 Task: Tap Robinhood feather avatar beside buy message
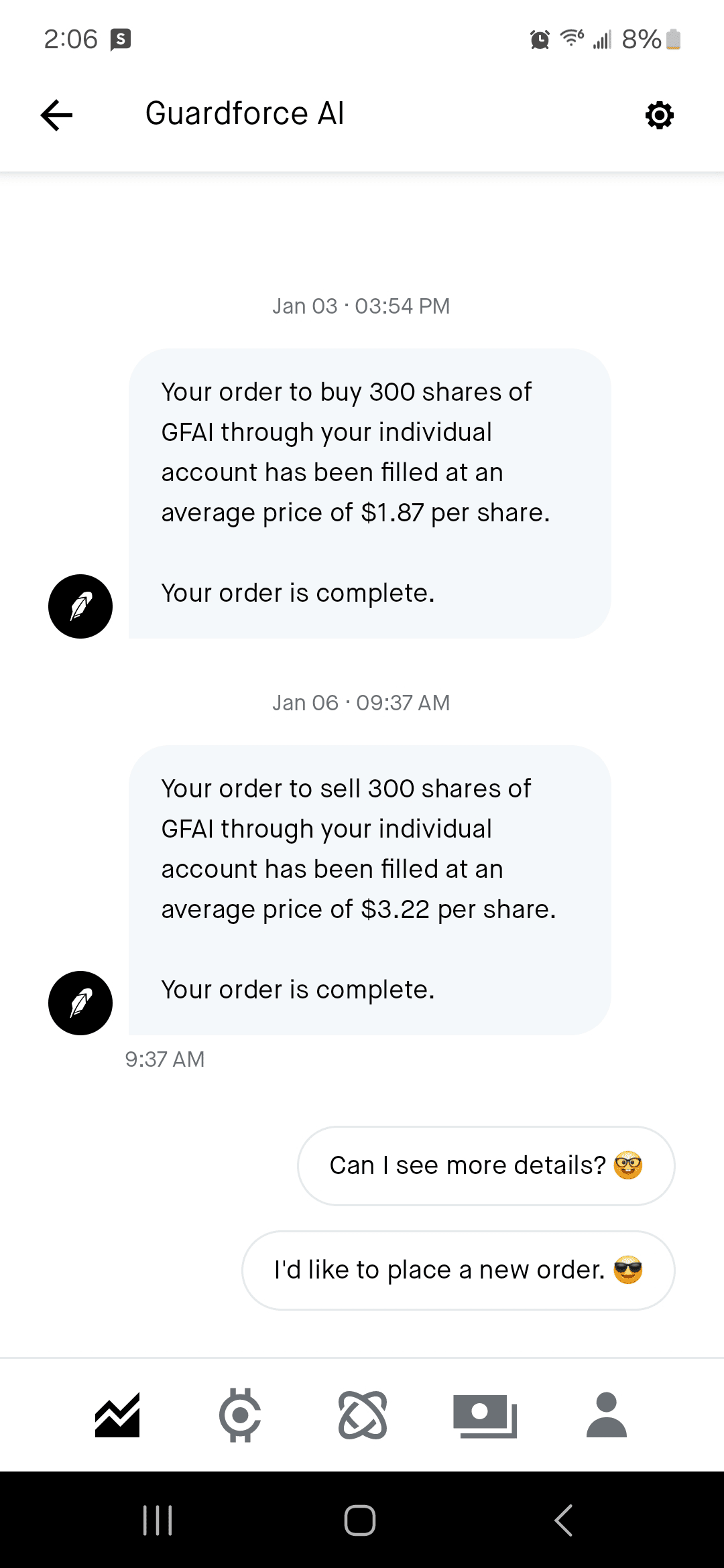(x=80, y=606)
